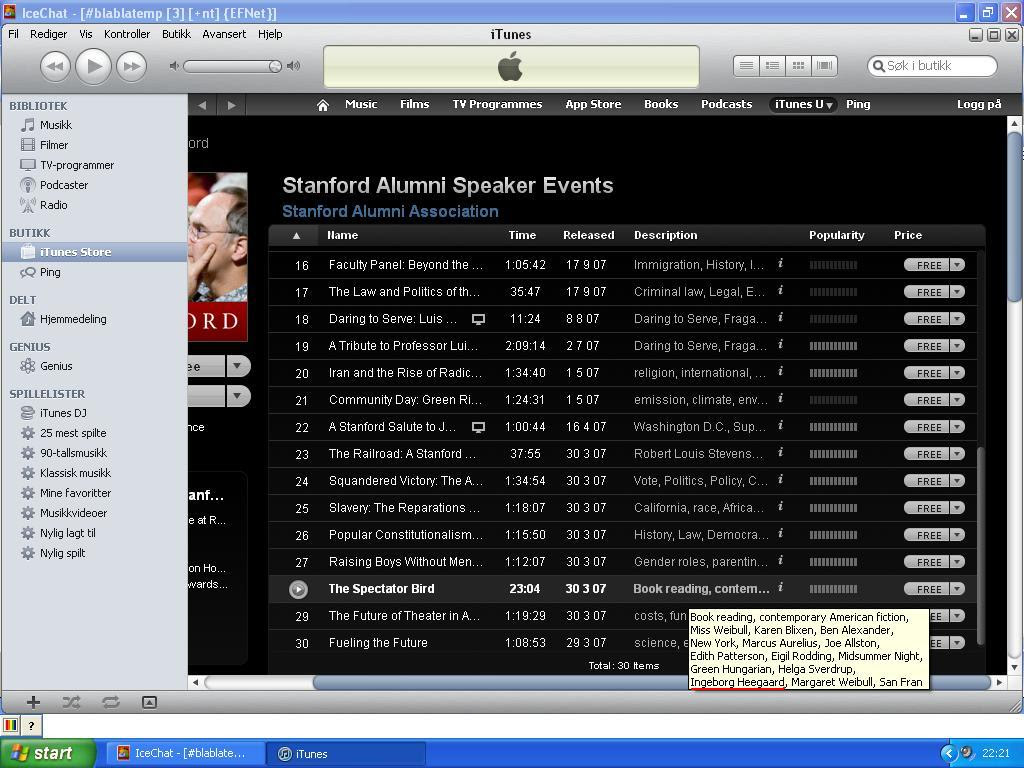1024x768 pixels.
Task: Click the high volume speaker icon
Action: [293, 66]
